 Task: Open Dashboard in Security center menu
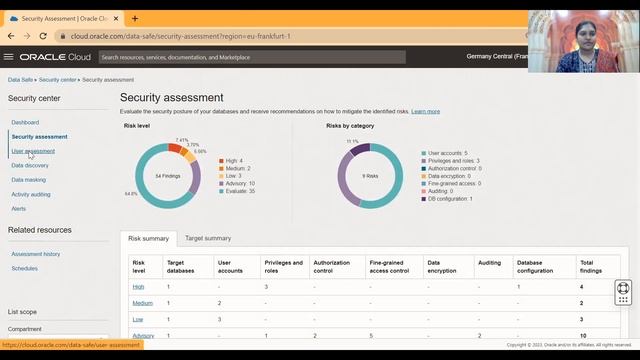(25, 122)
